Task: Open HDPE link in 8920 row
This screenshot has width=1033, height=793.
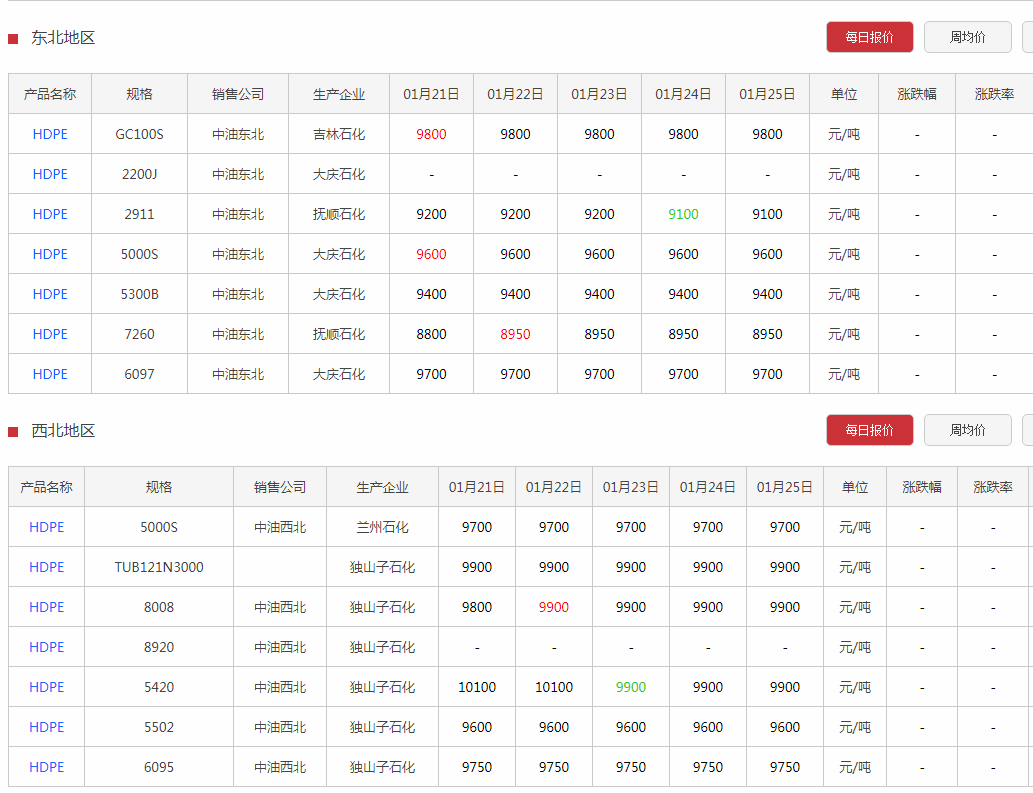Action: pyautogui.click(x=47, y=647)
